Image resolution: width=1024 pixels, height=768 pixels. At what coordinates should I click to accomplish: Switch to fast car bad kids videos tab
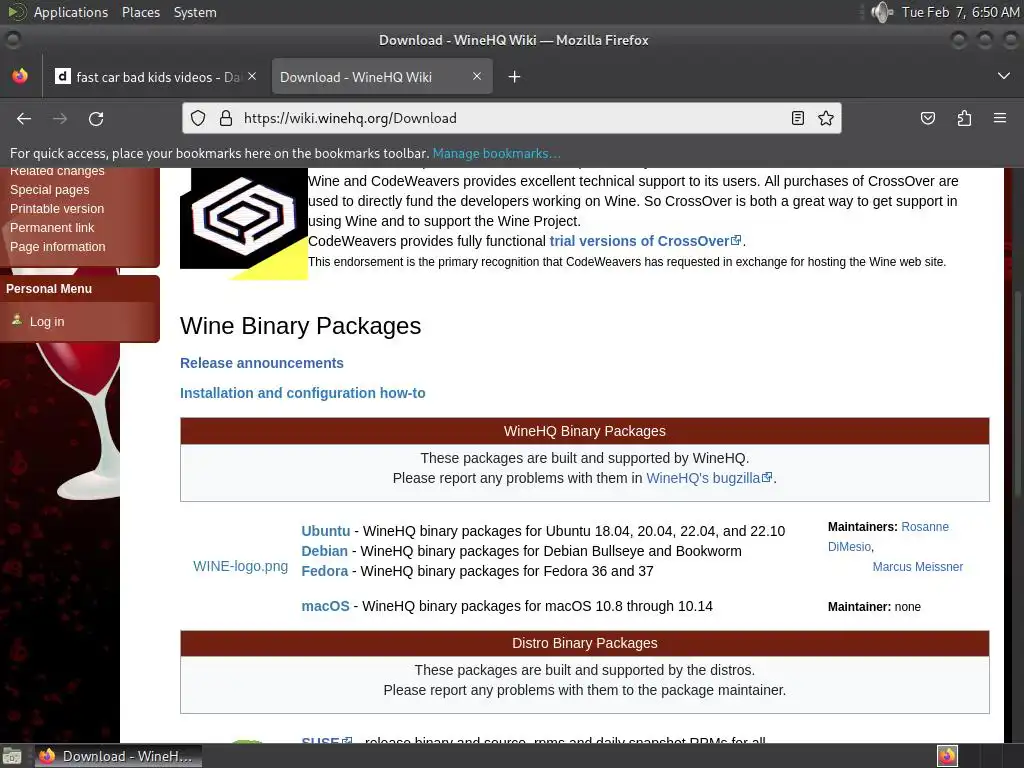coord(157,77)
